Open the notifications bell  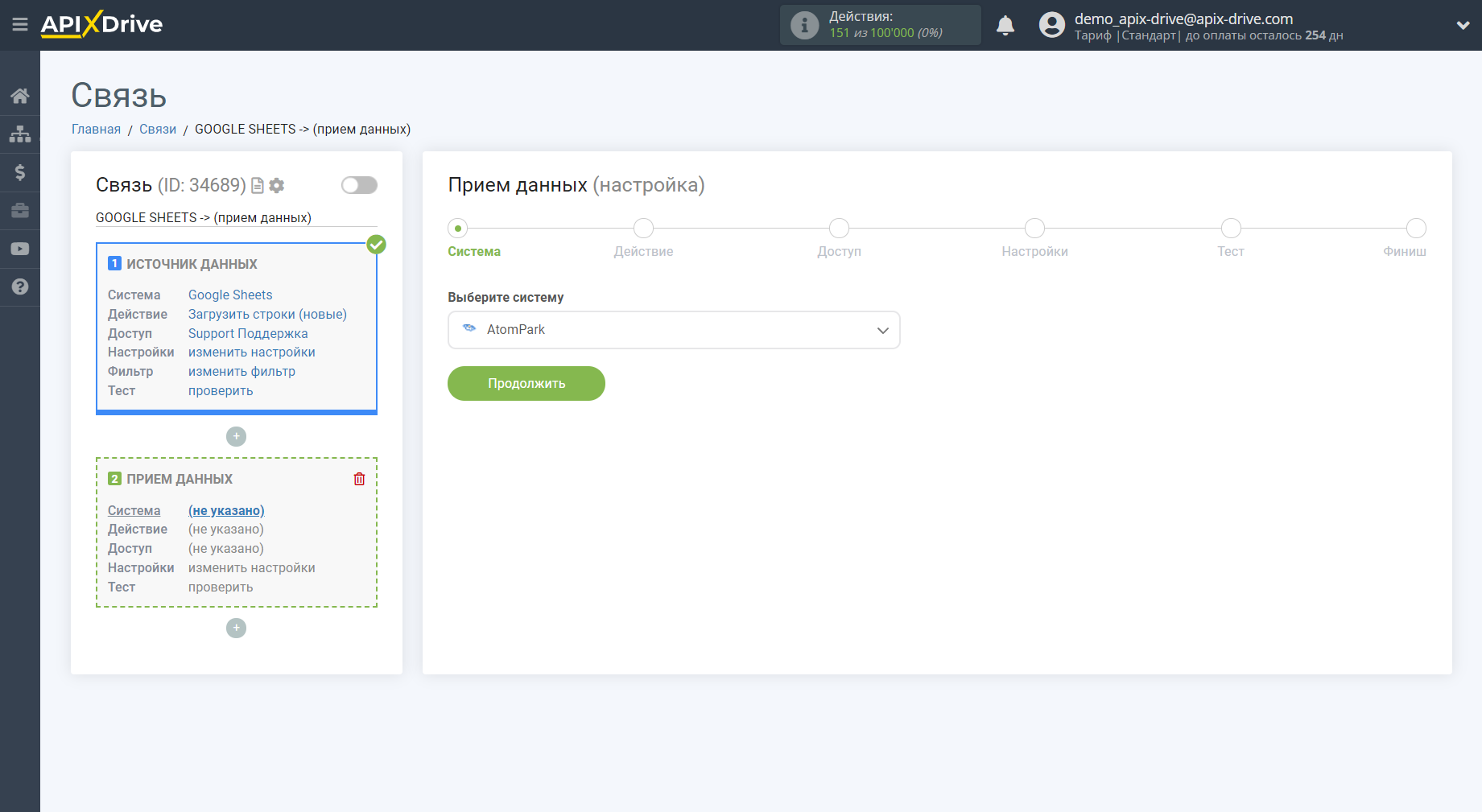[1005, 25]
